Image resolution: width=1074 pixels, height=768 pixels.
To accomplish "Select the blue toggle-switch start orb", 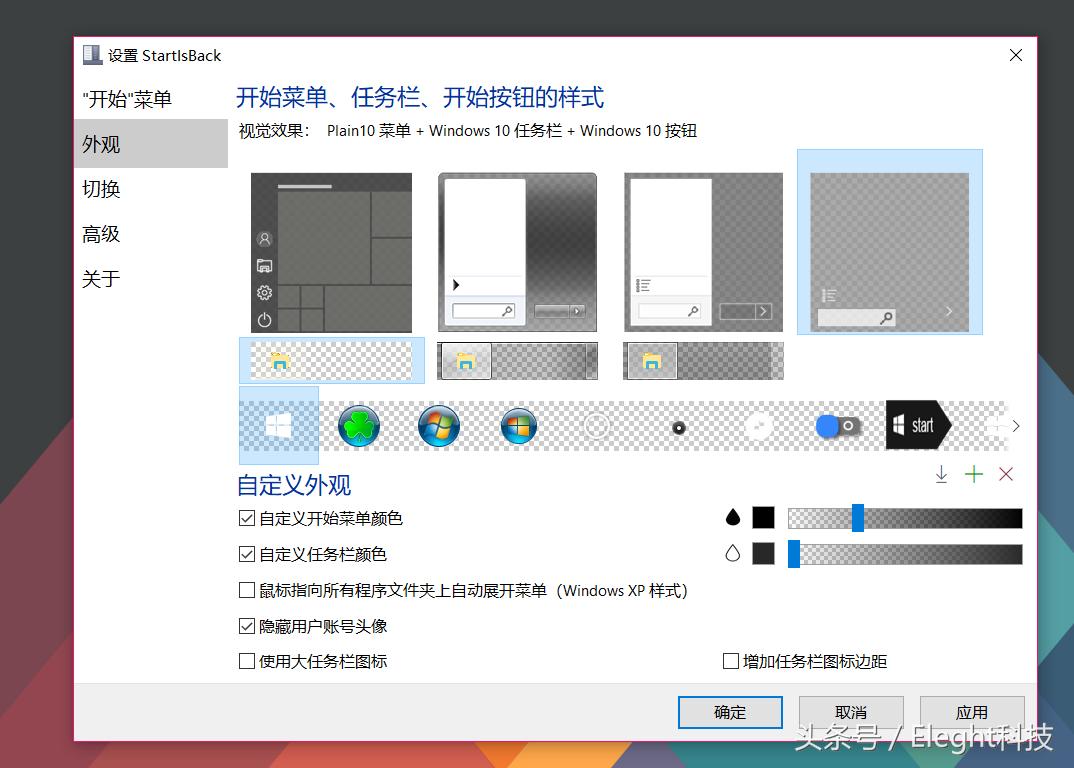I will coord(838,425).
